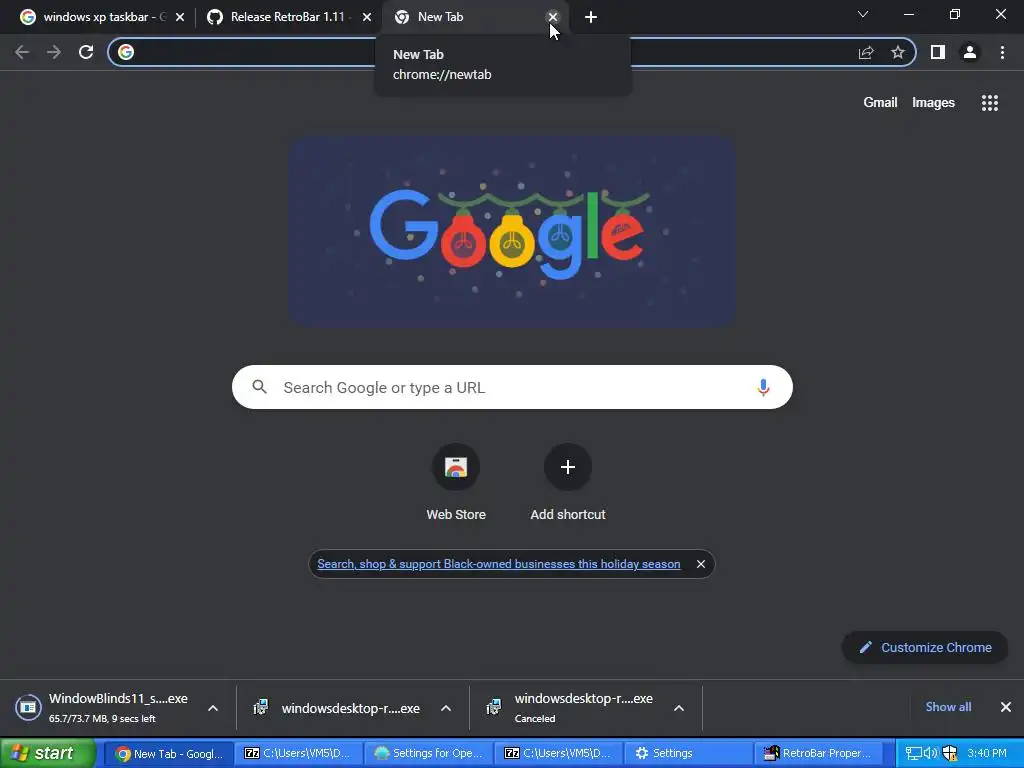Image resolution: width=1024 pixels, height=768 pixels.
Task: Click the Share this page icon
Action: click(x=866, y=52)
